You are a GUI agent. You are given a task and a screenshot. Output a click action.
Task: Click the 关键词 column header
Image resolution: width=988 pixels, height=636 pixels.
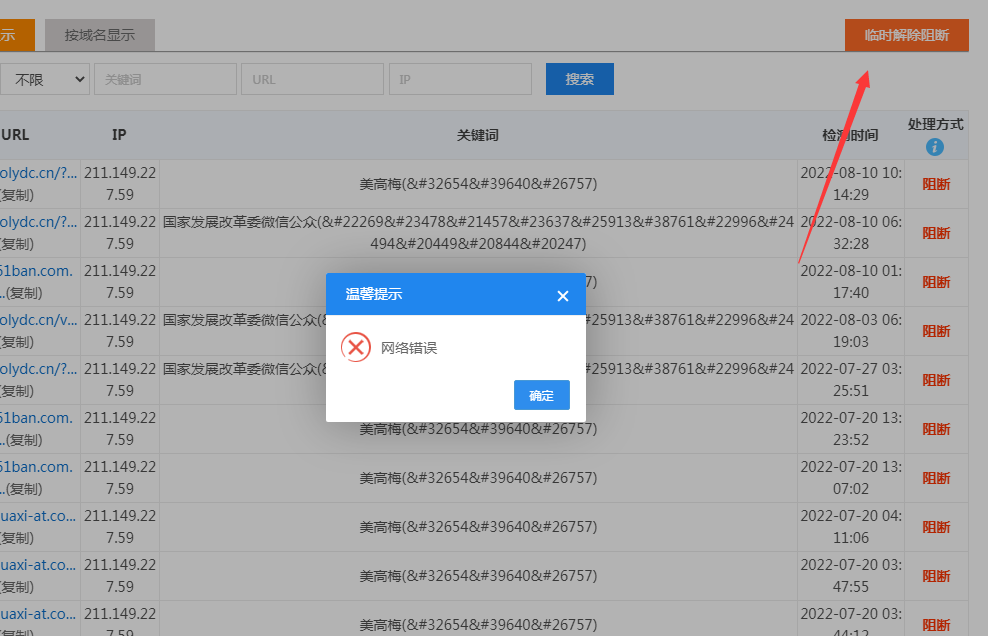click(477, 135)
